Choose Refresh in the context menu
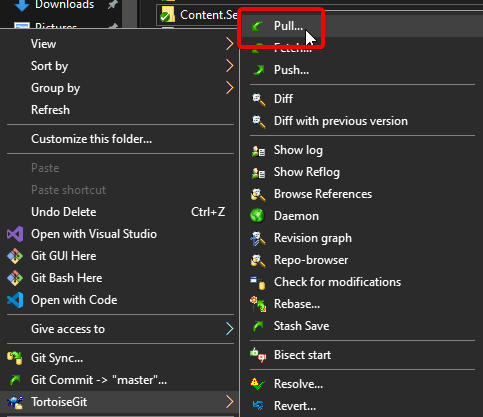The image size is (483, 417). pos(120,110)
